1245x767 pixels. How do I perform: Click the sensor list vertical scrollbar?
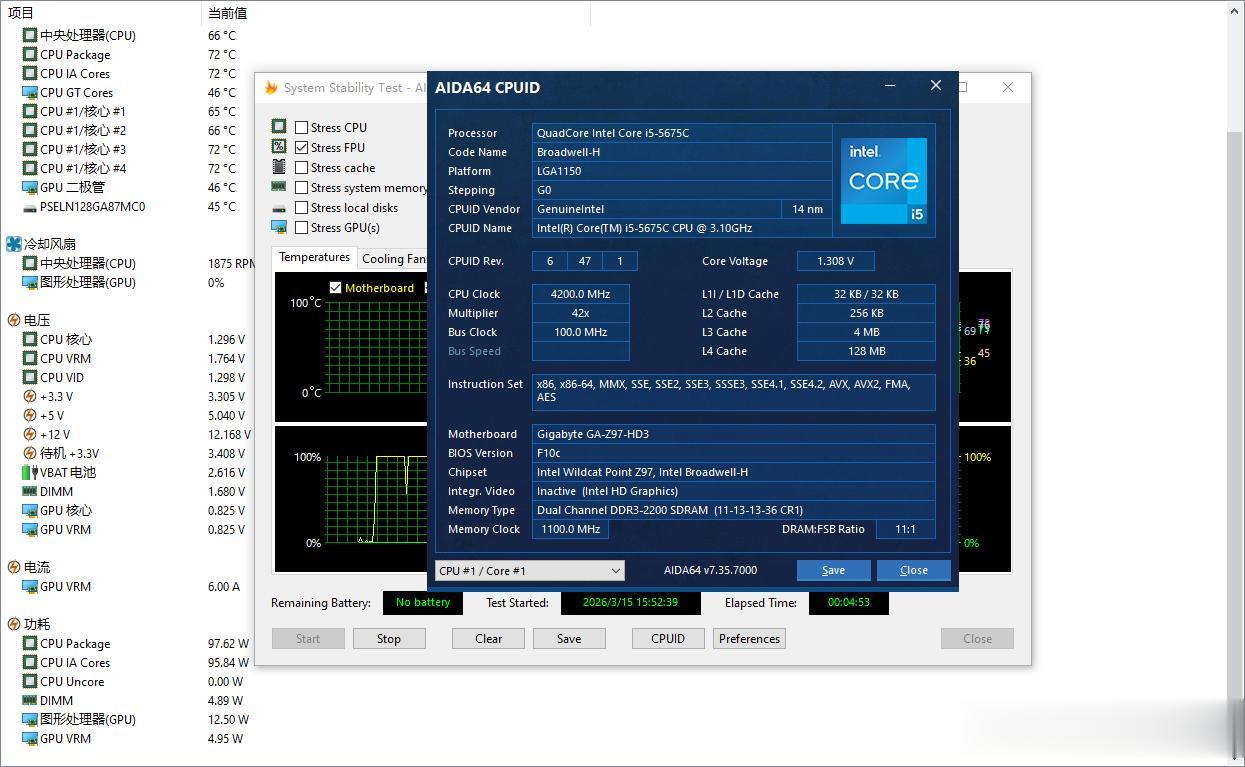(1235, 383)
